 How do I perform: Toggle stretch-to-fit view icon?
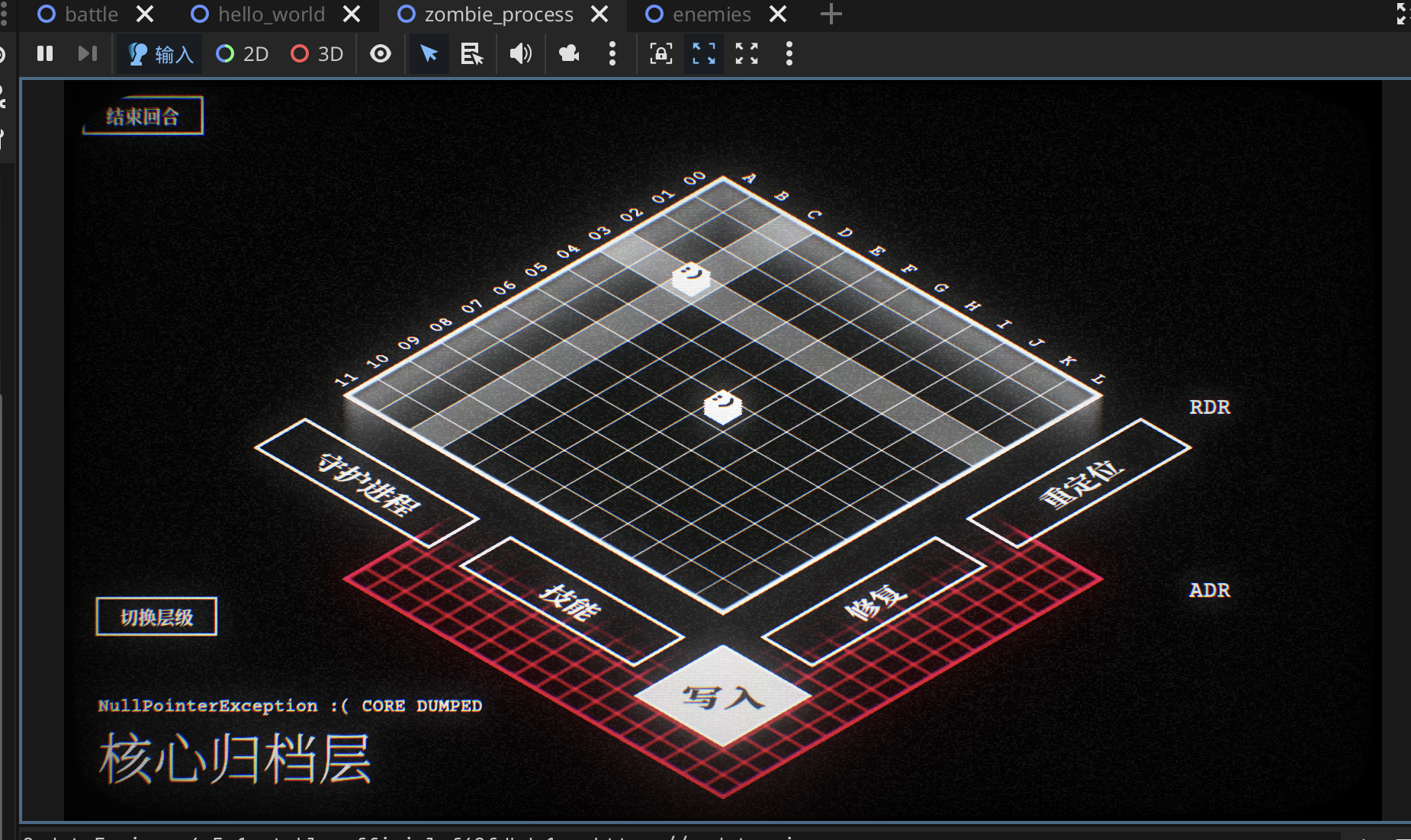703,53
